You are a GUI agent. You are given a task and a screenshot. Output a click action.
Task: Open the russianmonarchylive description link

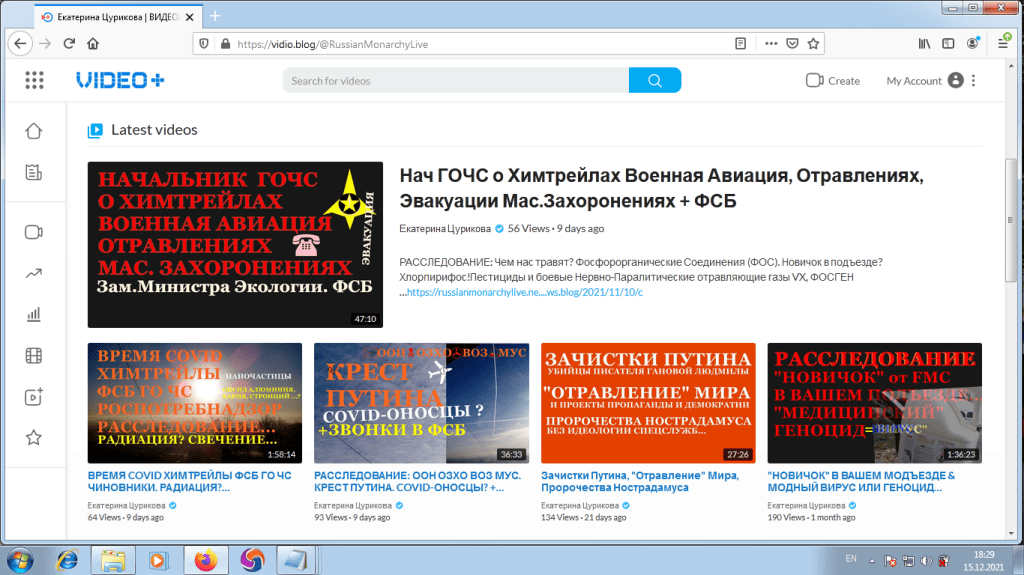(x=524, y=292)
